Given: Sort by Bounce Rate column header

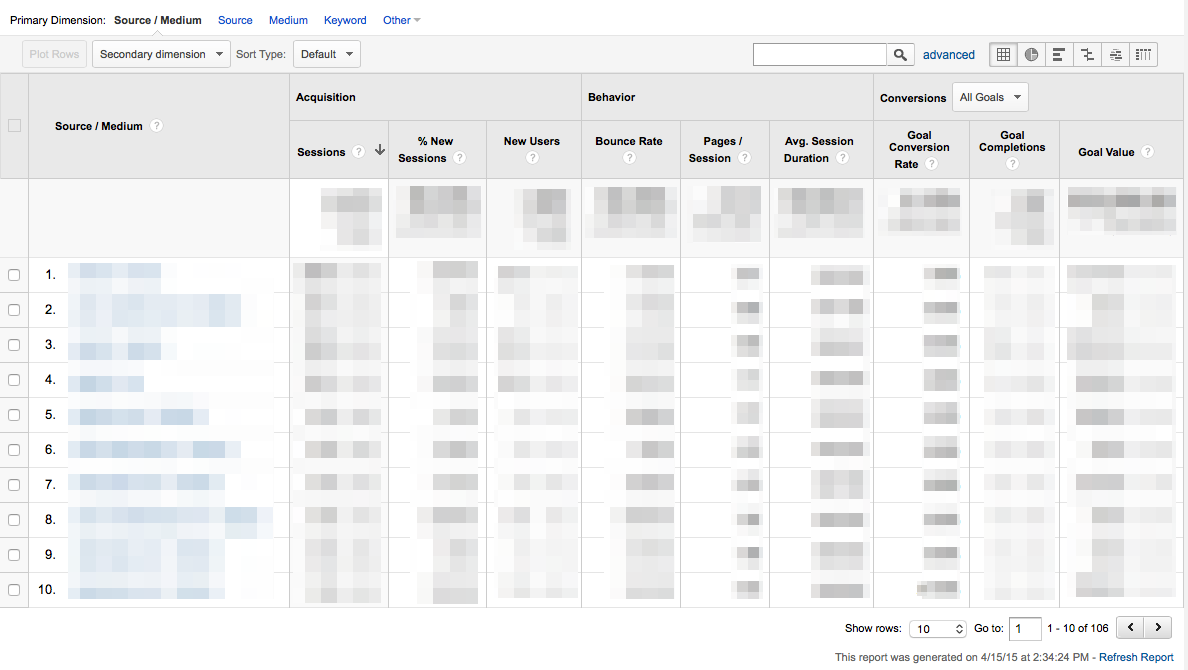Looking at the screenshot, I should click(x=629, y=141).
